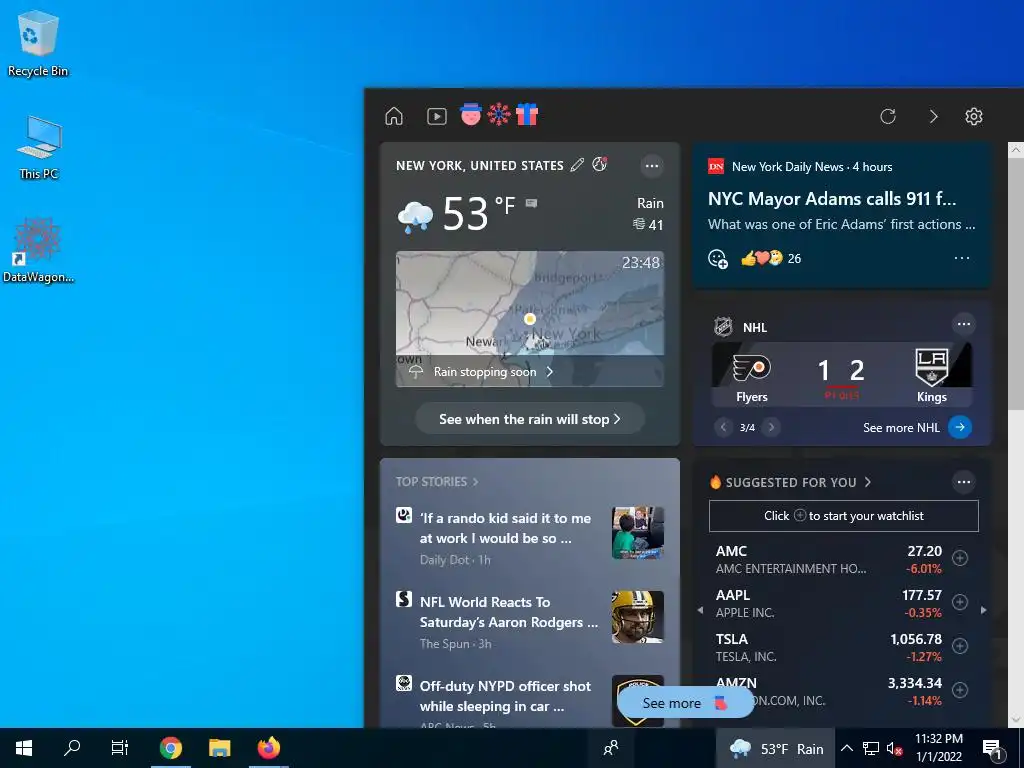
Task: Open Off-duty NYPD officer shot story
Action: pyautogui.click(x=505, y=696)
